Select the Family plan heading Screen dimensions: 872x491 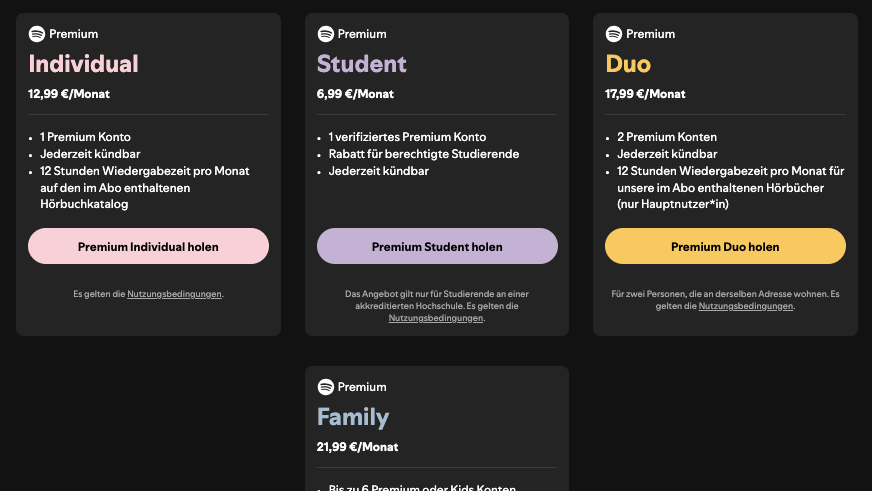tap(353, 417)
